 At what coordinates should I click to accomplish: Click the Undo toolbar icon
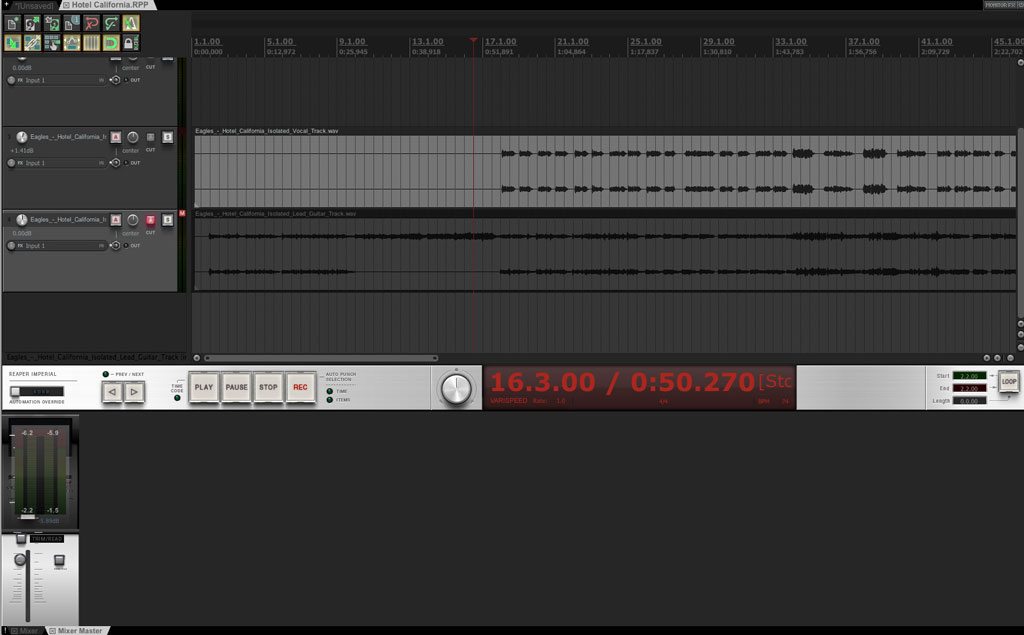coord(91,23)
